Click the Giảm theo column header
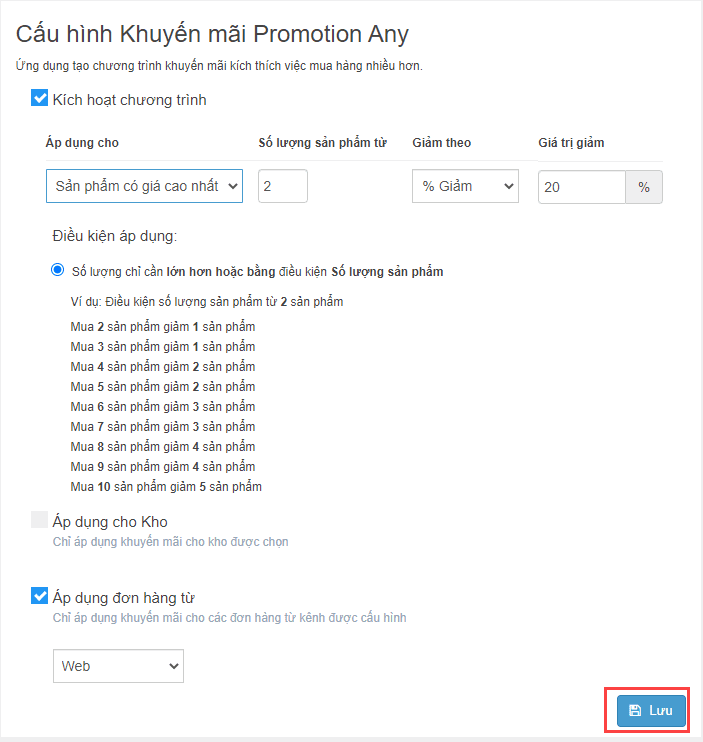703x742 pixels. [442, 142]
